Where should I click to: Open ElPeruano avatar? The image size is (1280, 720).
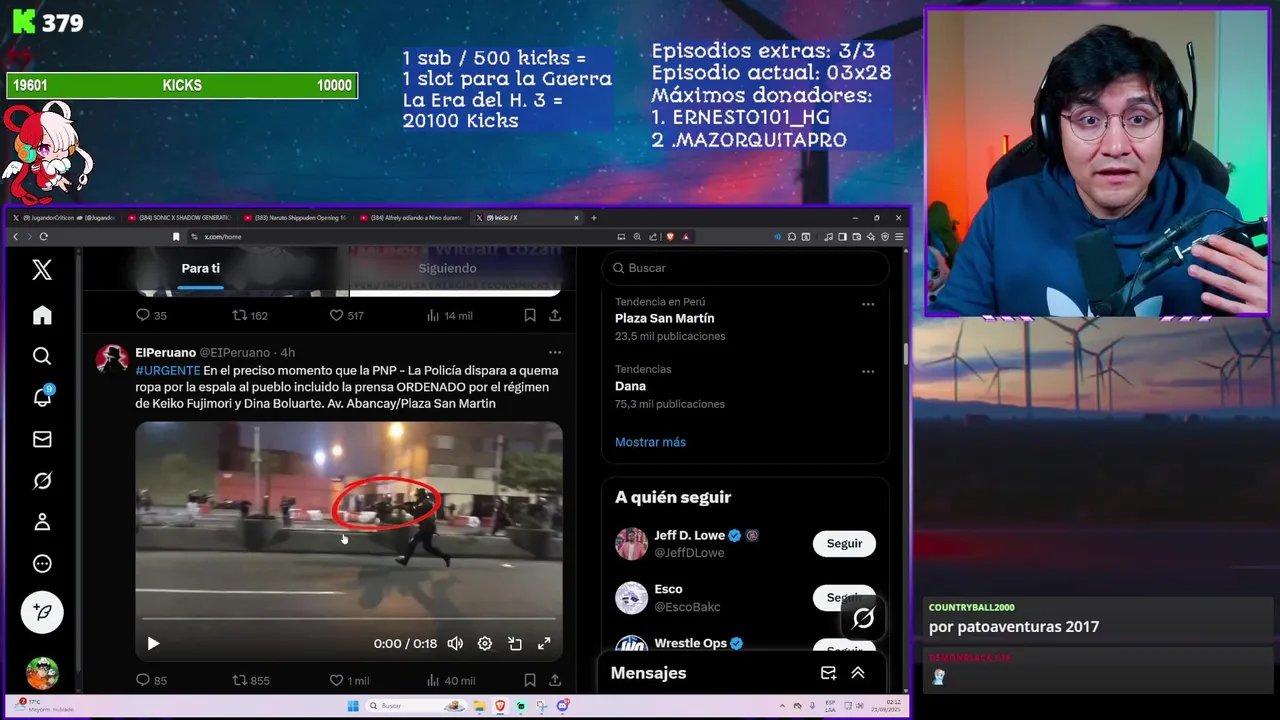click(x=112, y=360)
